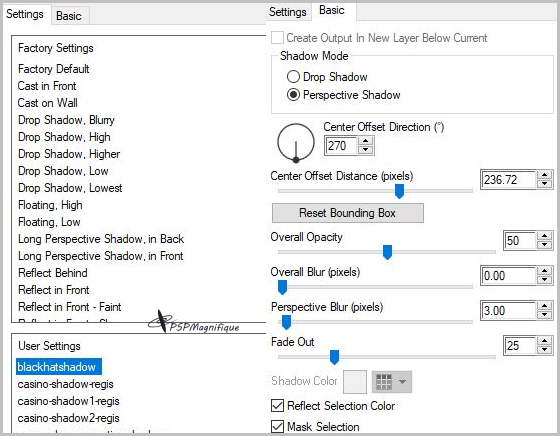Decrease Overall Blur using down spinner
Viewport: 560px width, 436px height.
coord(544,280)
